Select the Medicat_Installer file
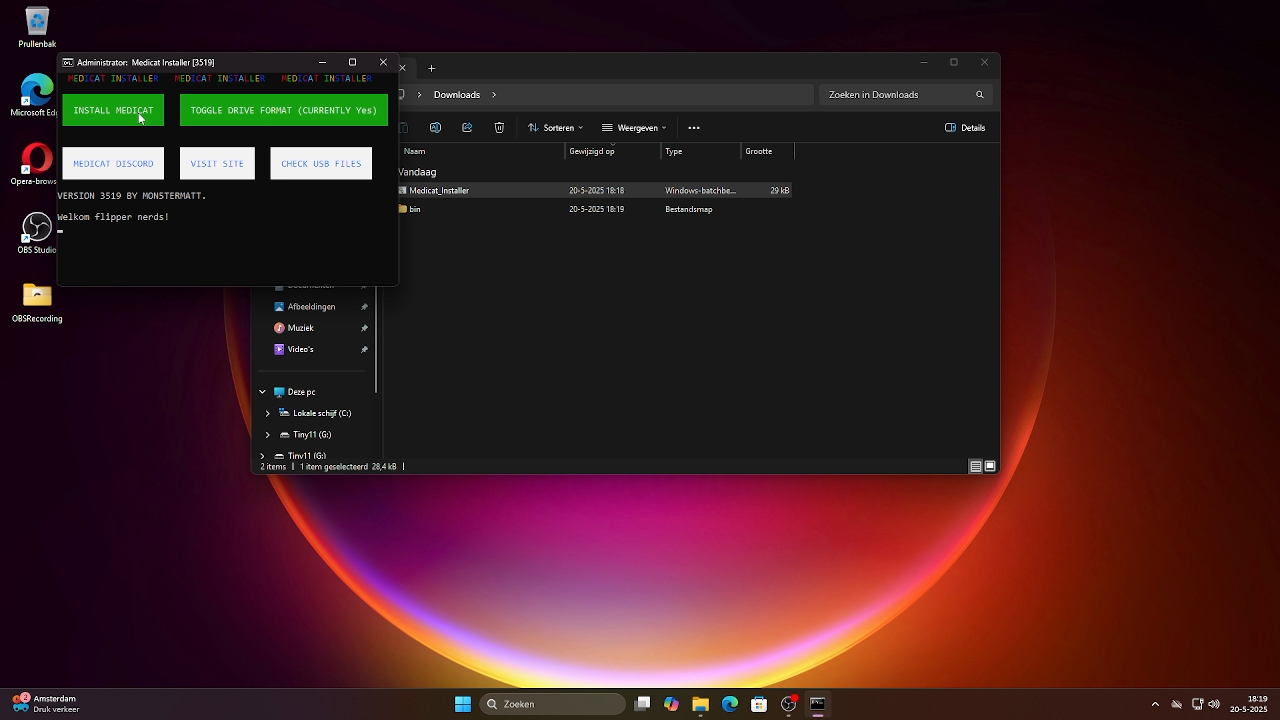 (x=595, y=190)
